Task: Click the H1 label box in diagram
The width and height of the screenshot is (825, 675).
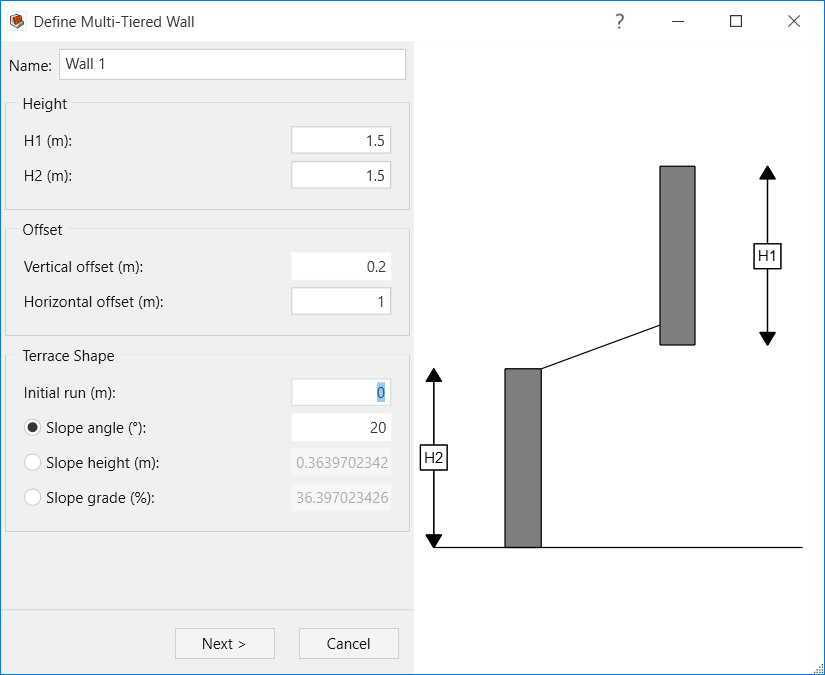Action: click(x=767, y=256)
